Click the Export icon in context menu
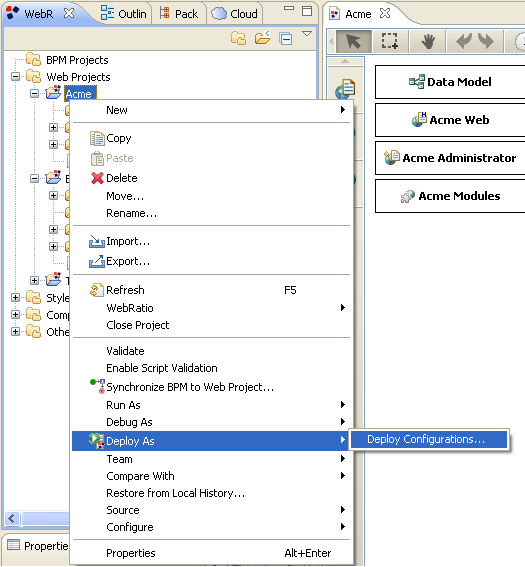 click(x=97, y=261)
